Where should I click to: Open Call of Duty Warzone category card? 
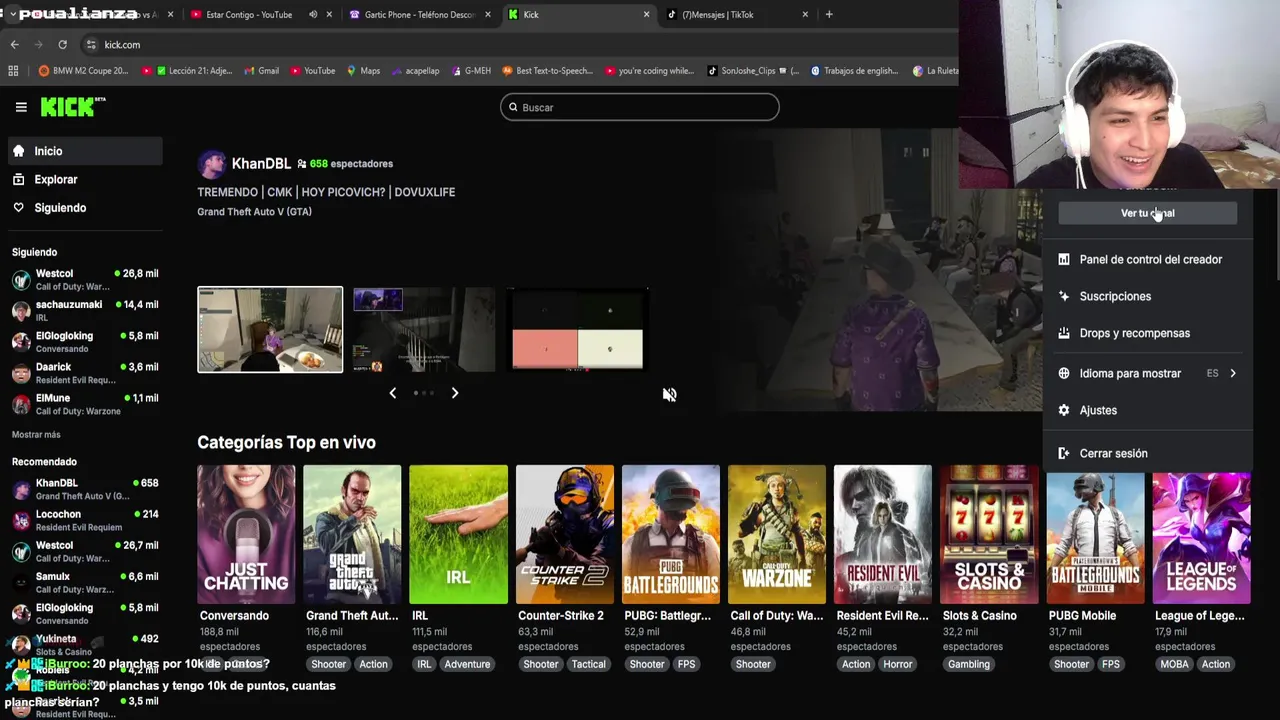(x=777, y=534)
